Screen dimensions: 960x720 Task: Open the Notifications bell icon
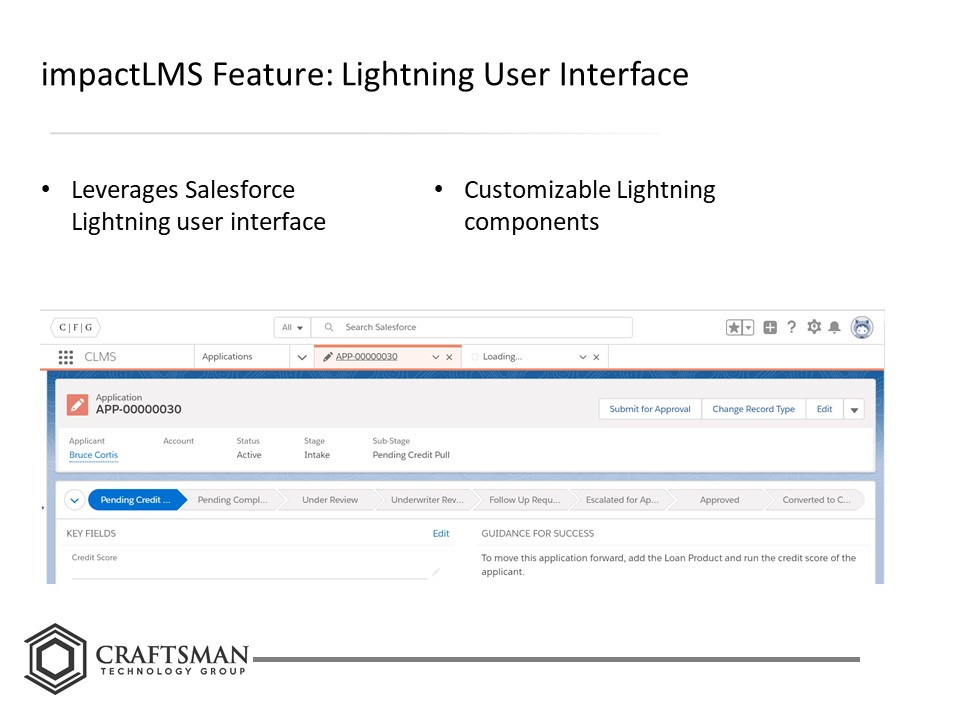point(834,328)
